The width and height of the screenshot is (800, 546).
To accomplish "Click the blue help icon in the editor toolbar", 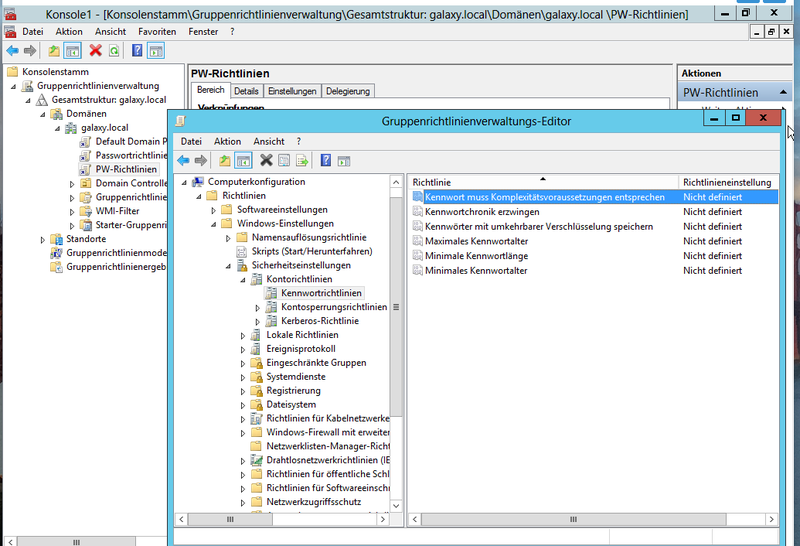I will [326, 160].
